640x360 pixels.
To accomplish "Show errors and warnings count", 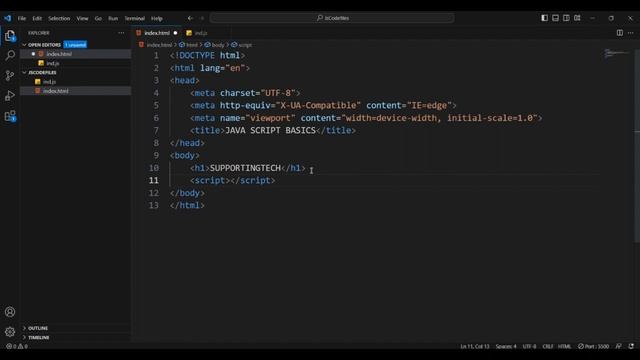I will 17,346.
